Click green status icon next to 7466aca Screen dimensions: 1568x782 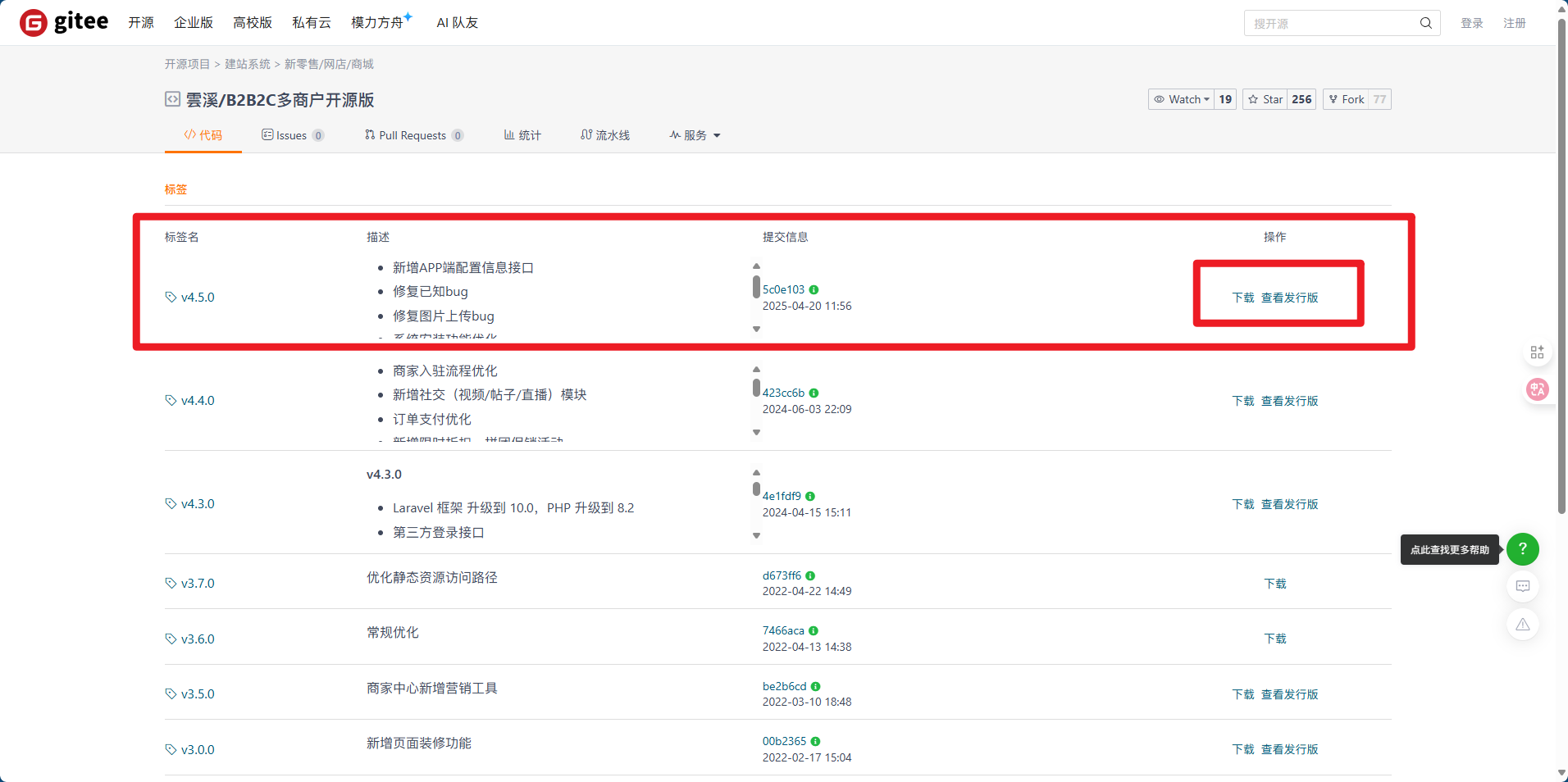pos(814,630)
